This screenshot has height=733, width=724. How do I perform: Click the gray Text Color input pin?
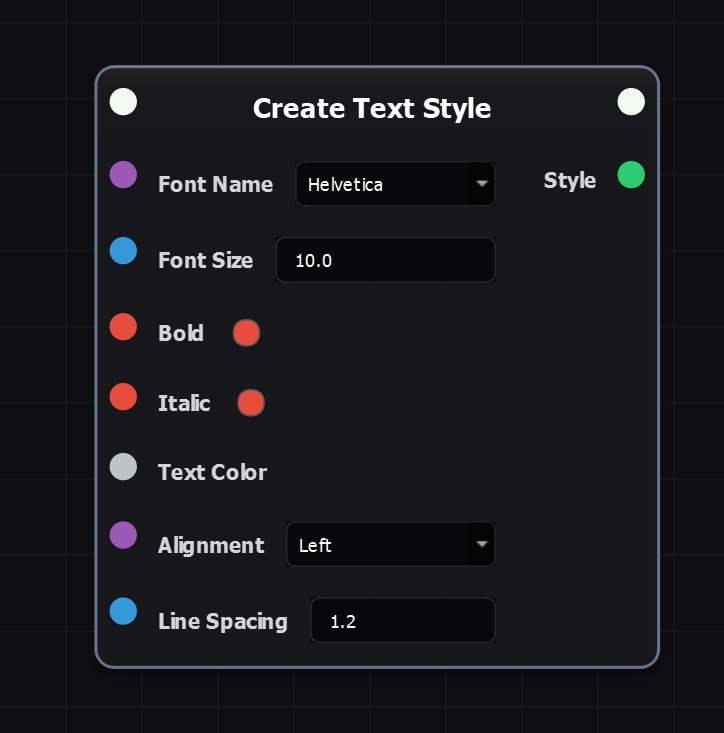tap(123, 466)
